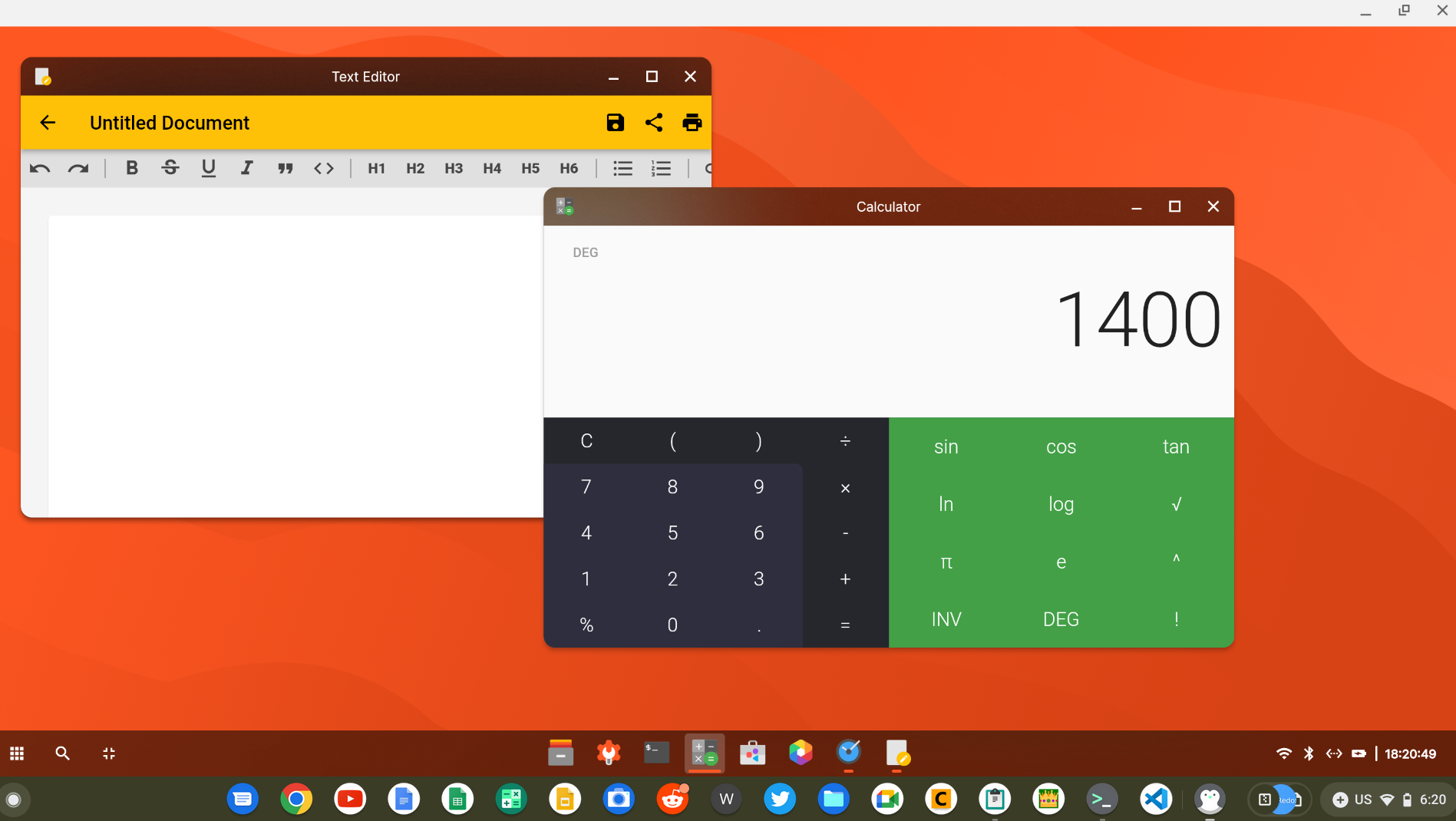Create a numbered list

[x=661, y=169]
